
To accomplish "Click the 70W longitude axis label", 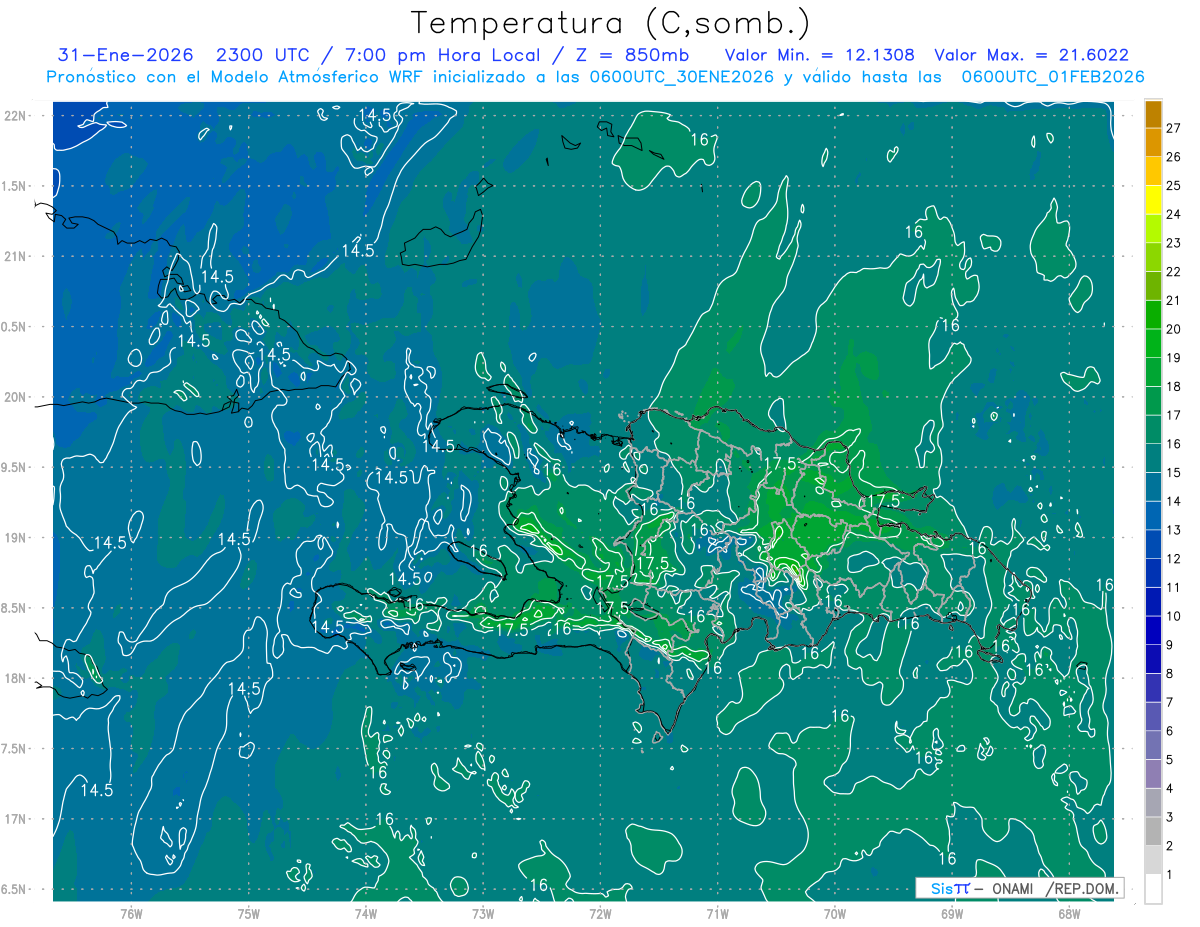I will point(835,914).
